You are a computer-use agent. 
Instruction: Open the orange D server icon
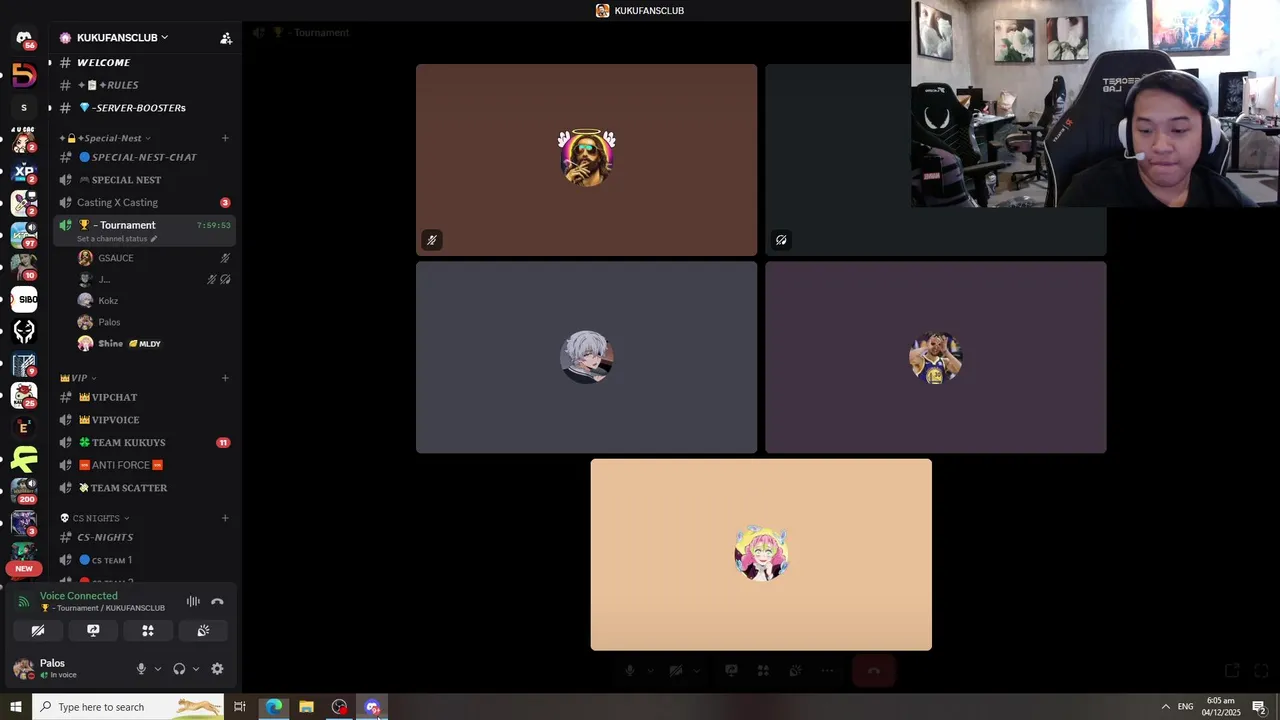[x=24, y=75]
